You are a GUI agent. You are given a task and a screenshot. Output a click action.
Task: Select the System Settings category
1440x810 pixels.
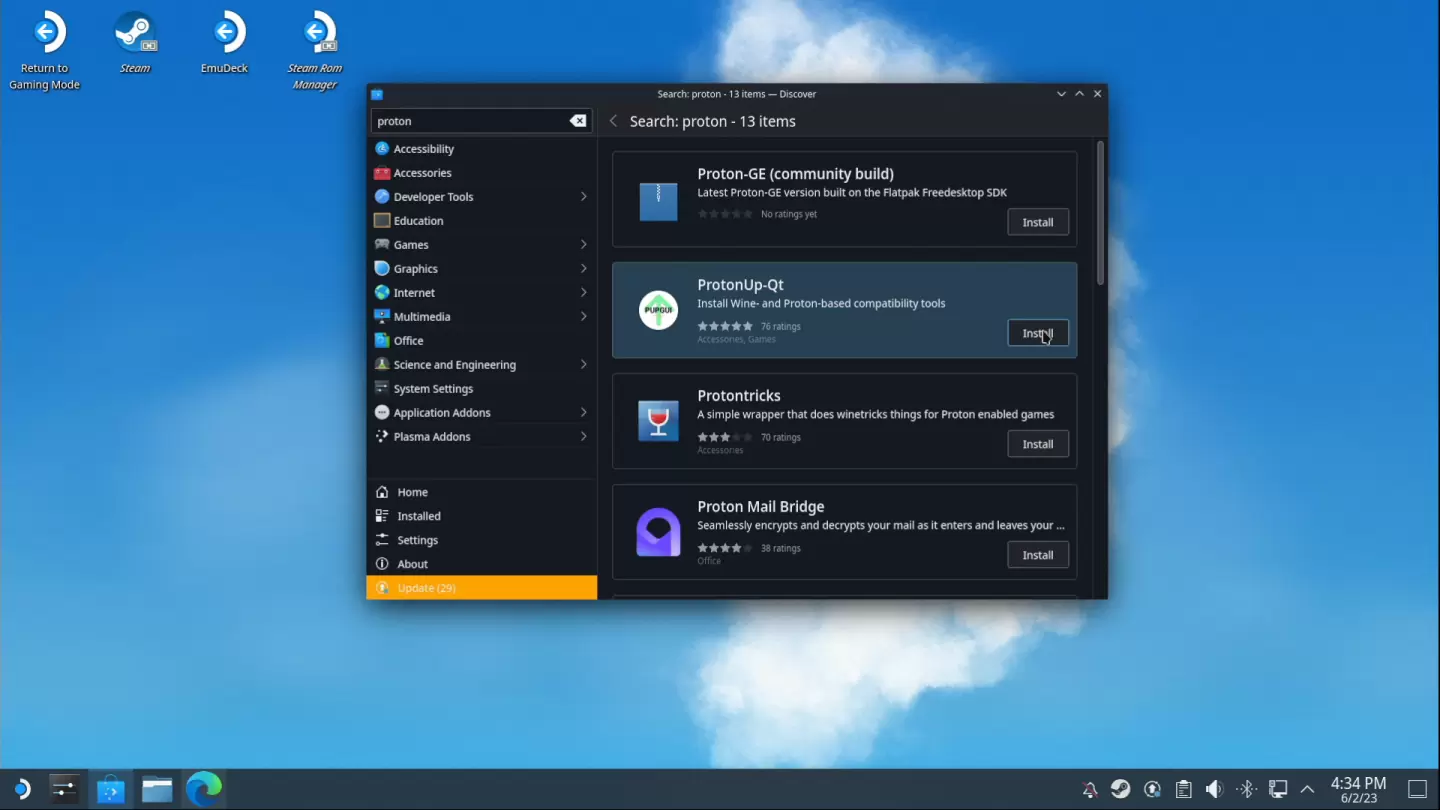481,389
